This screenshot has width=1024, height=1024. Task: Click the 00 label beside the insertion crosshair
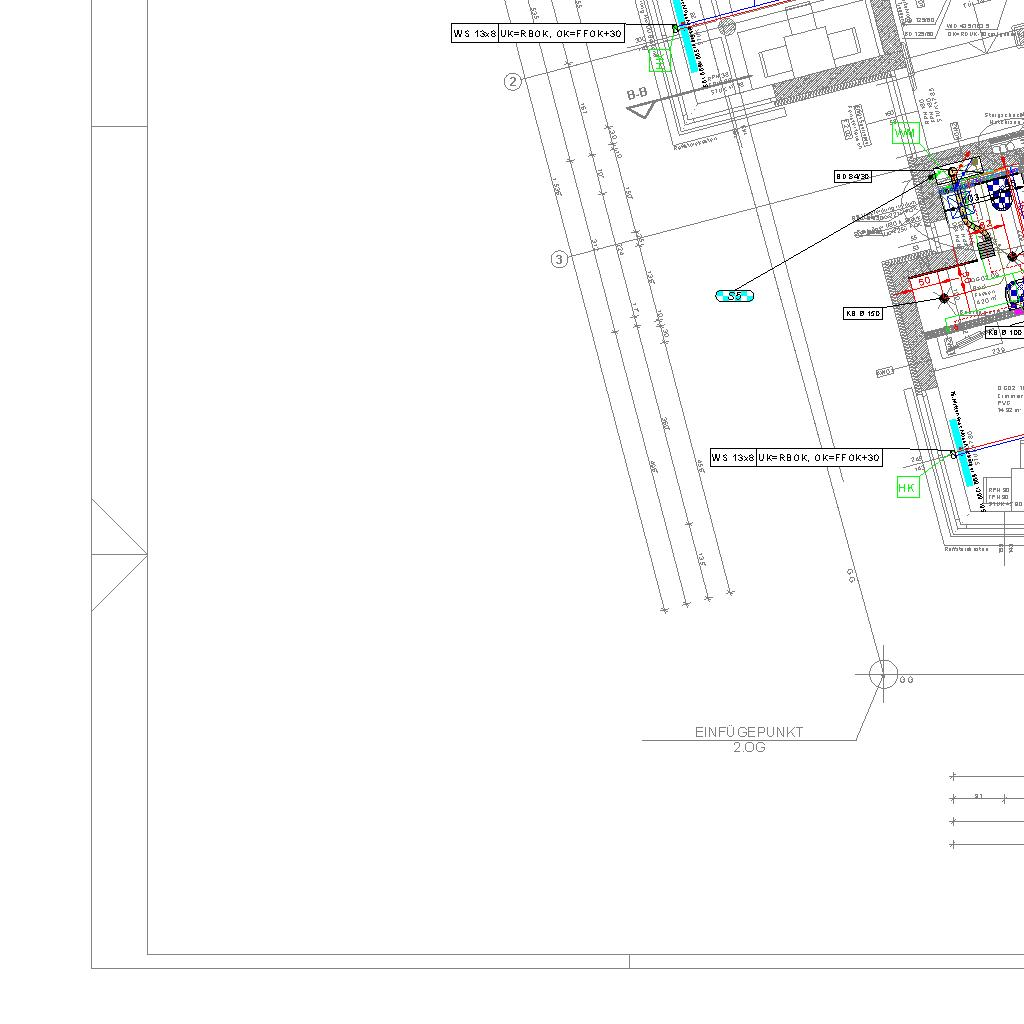tap(906, 680)
